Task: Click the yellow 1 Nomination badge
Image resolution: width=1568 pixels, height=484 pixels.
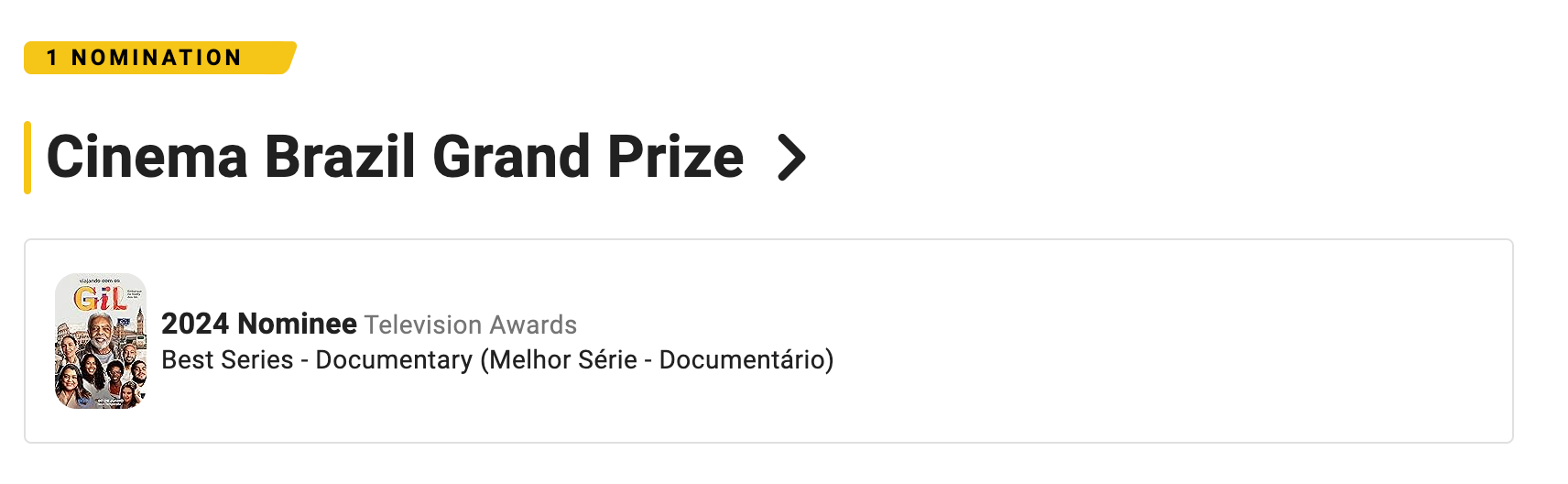Action: click(x=159, y=58)
